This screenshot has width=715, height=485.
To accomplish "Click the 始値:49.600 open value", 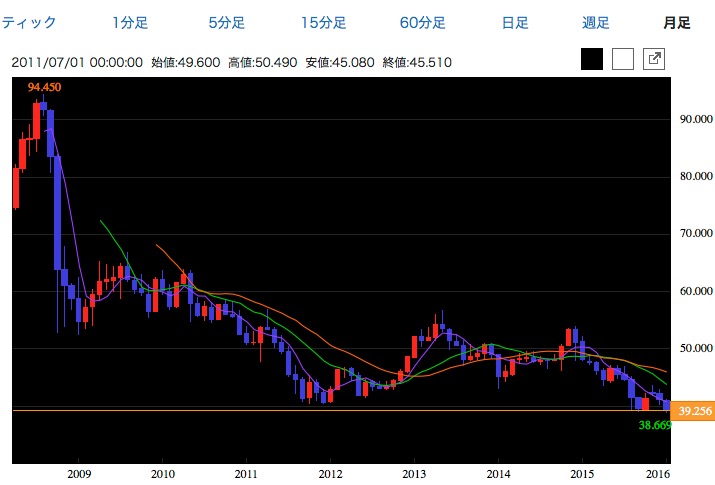I will (x=186, y=62).
